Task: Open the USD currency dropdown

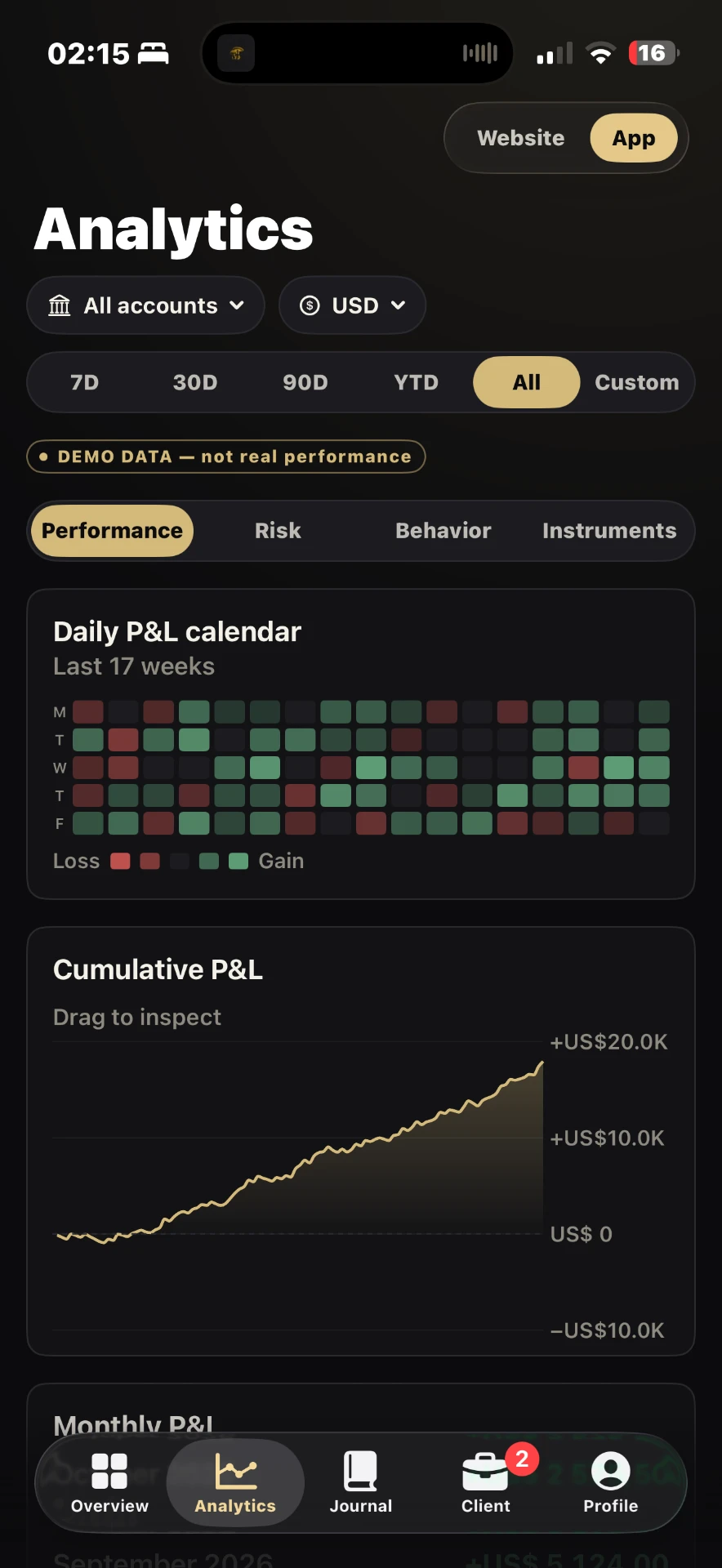Action: [352, 305]
